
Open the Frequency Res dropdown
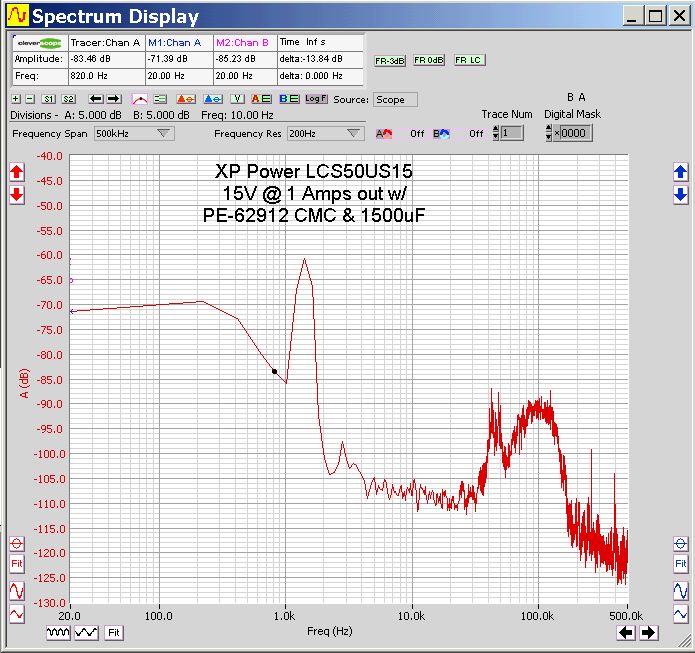pyautogui.click(x=325, y=133)
